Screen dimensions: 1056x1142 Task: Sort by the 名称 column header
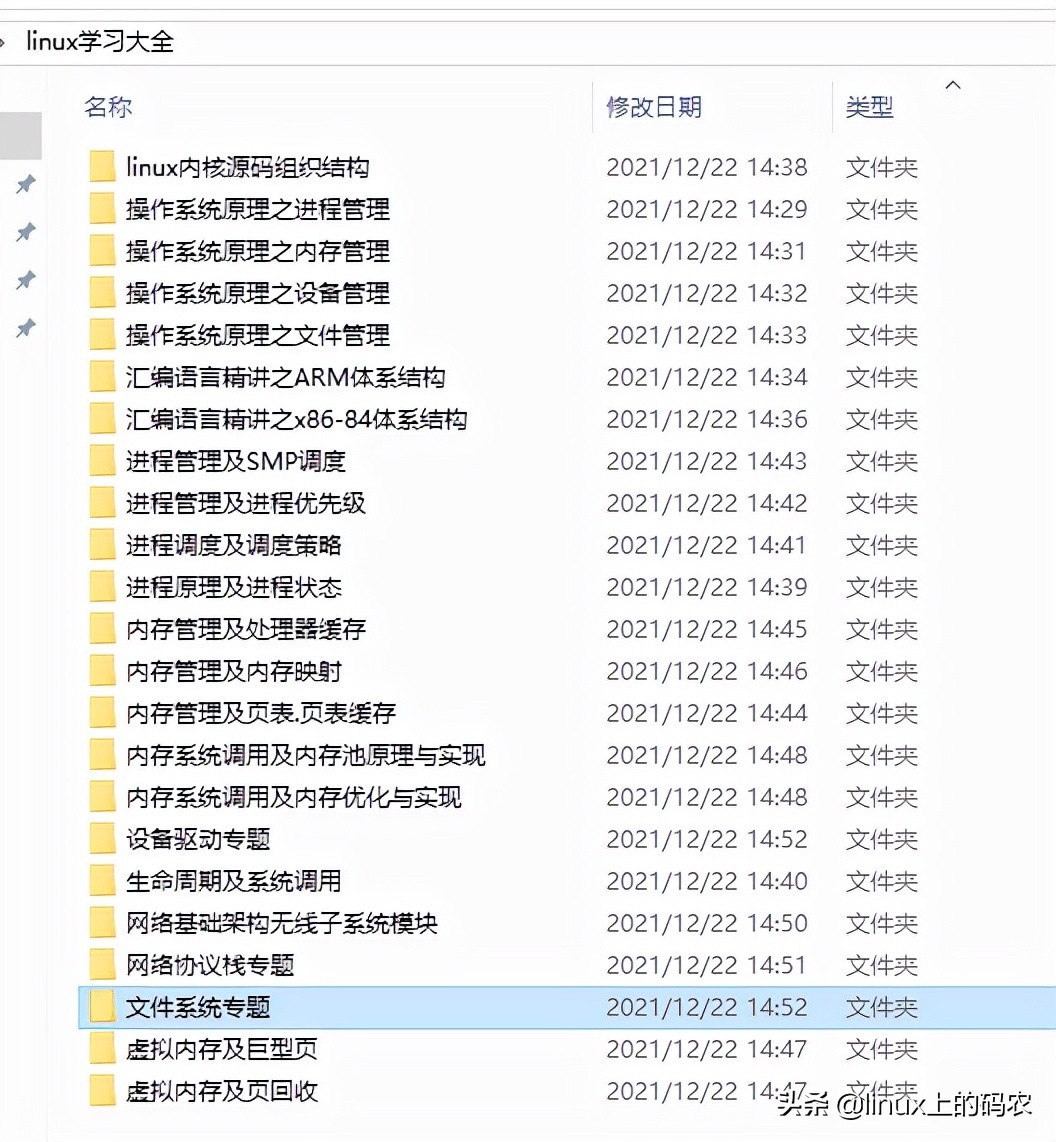click(108, 107)
